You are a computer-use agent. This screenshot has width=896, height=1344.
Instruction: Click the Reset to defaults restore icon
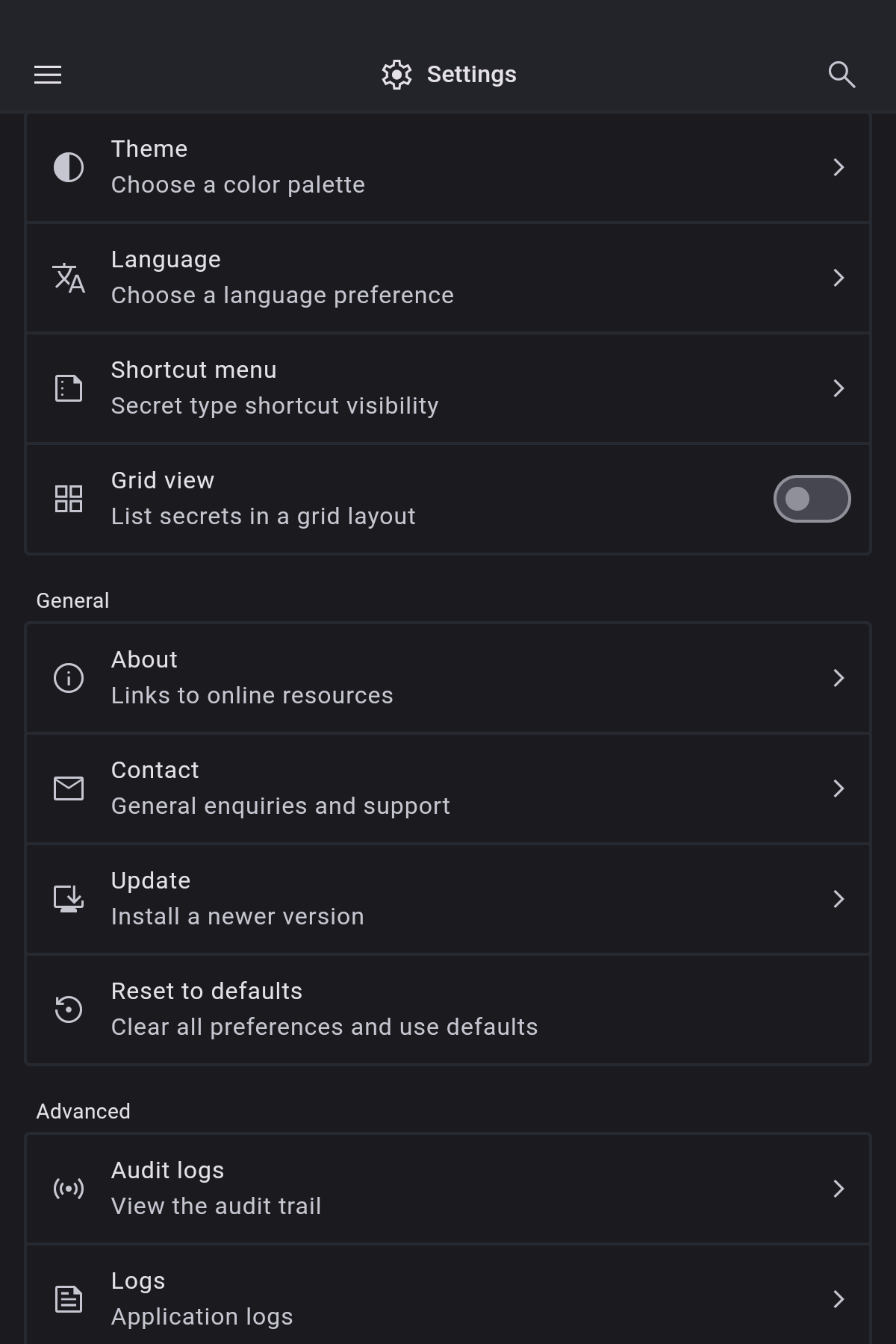(69, 1009)
